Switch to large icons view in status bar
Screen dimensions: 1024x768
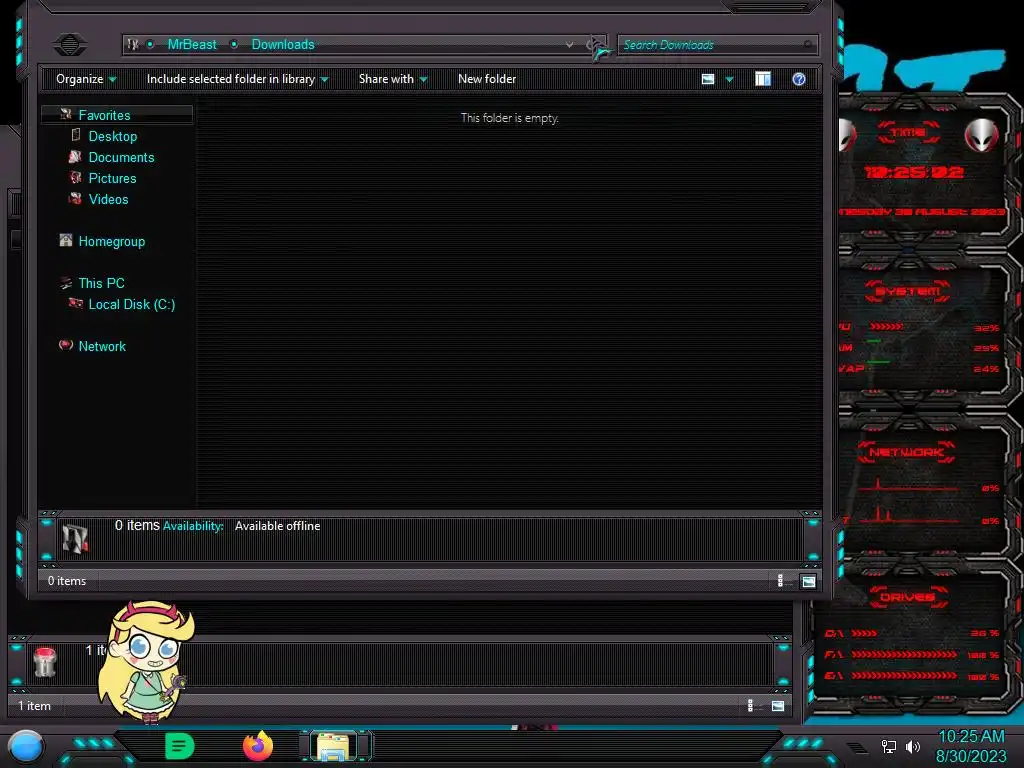click(808, 581)
